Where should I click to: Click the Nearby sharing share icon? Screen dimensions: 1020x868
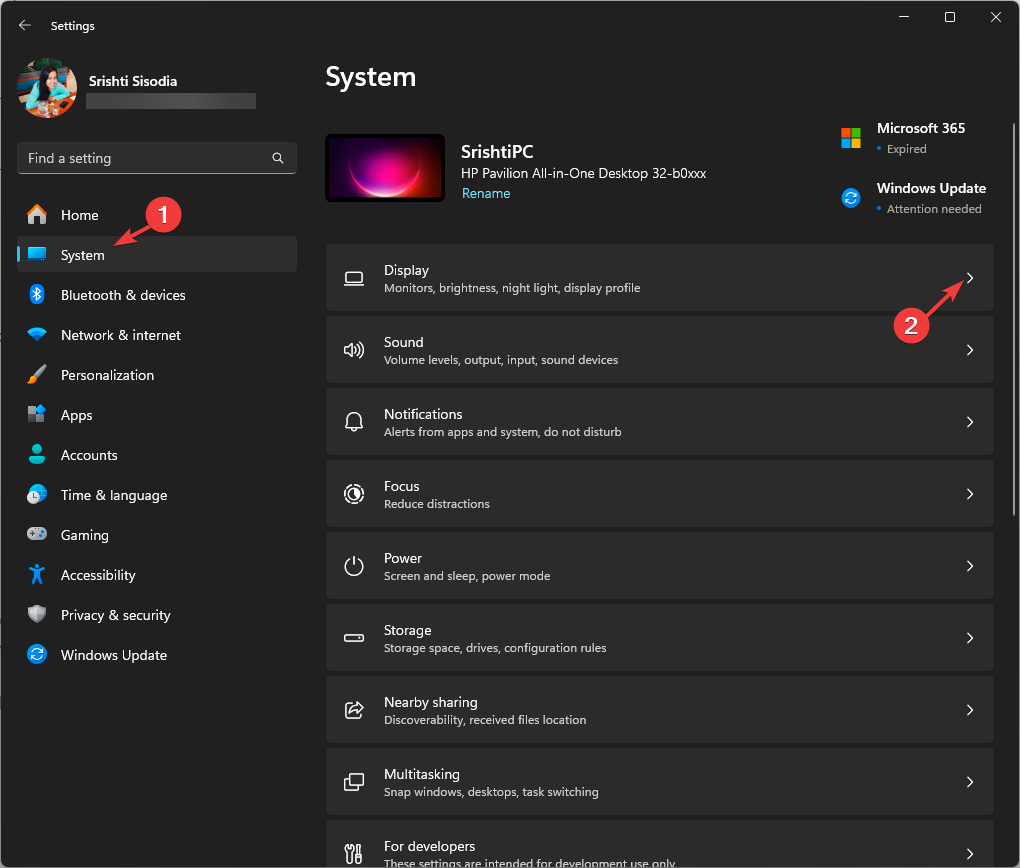coord(354,710)
